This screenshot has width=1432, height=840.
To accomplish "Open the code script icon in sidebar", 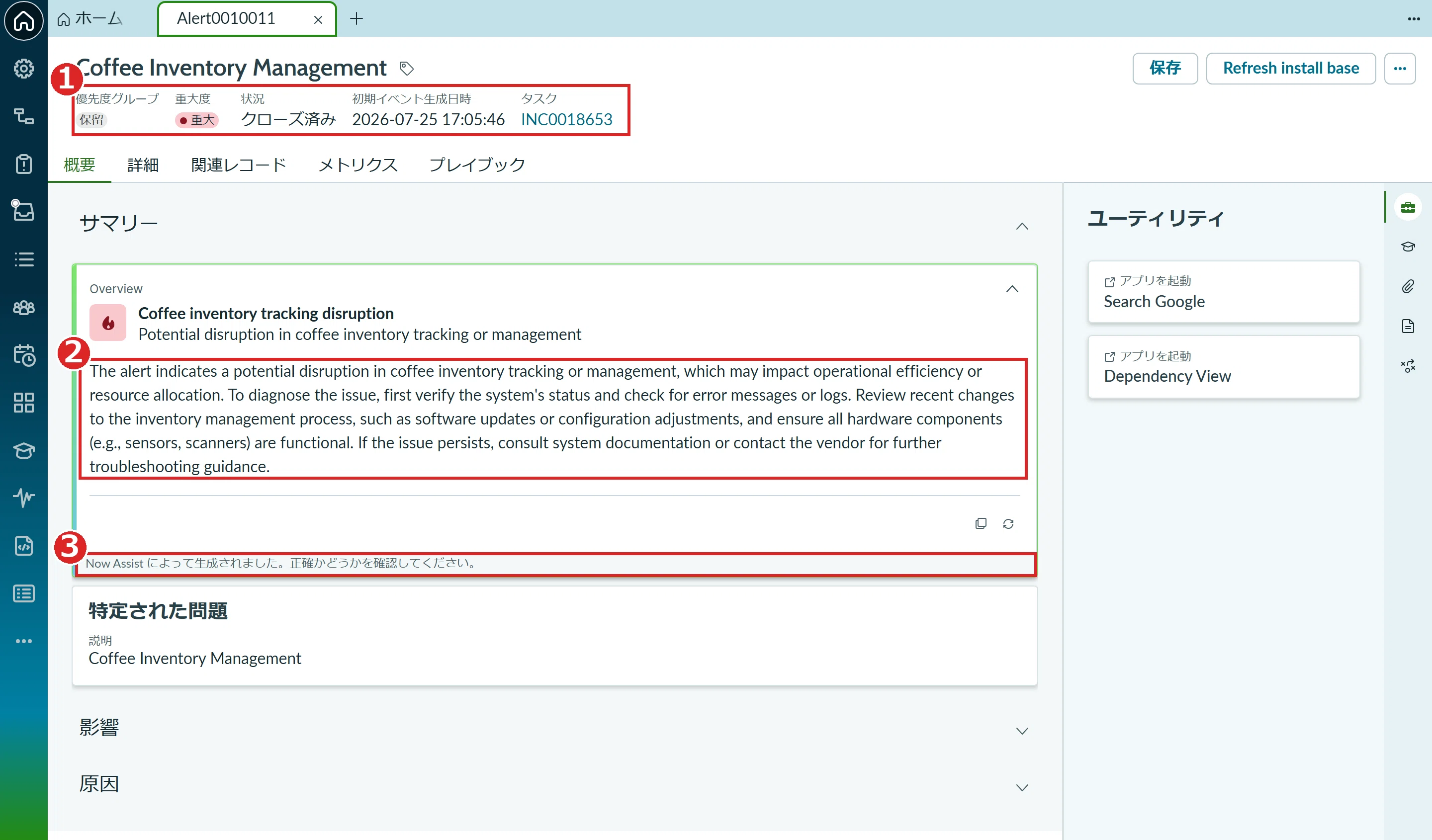I will (23, 546).
